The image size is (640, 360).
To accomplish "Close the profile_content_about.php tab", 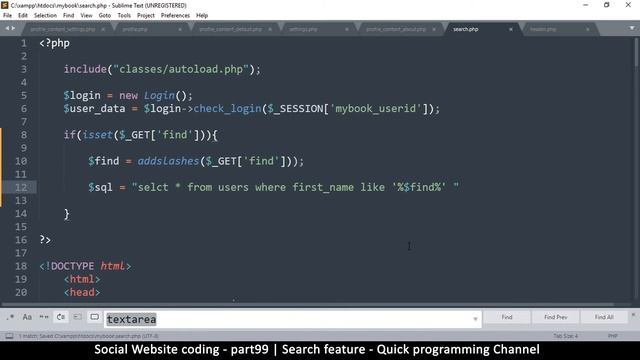I will point(433,29).
